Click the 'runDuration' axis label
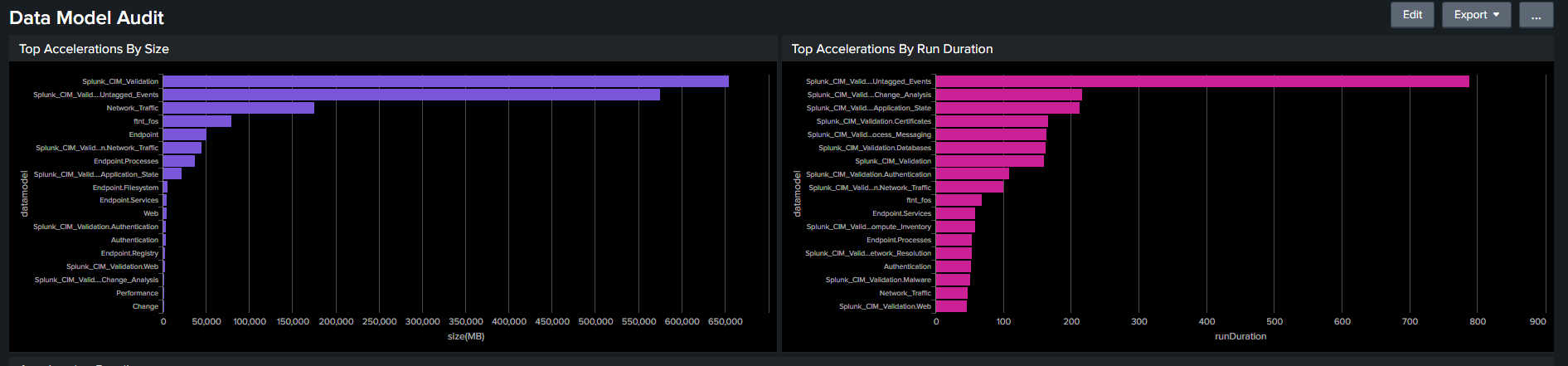 tap(1240, 336)
